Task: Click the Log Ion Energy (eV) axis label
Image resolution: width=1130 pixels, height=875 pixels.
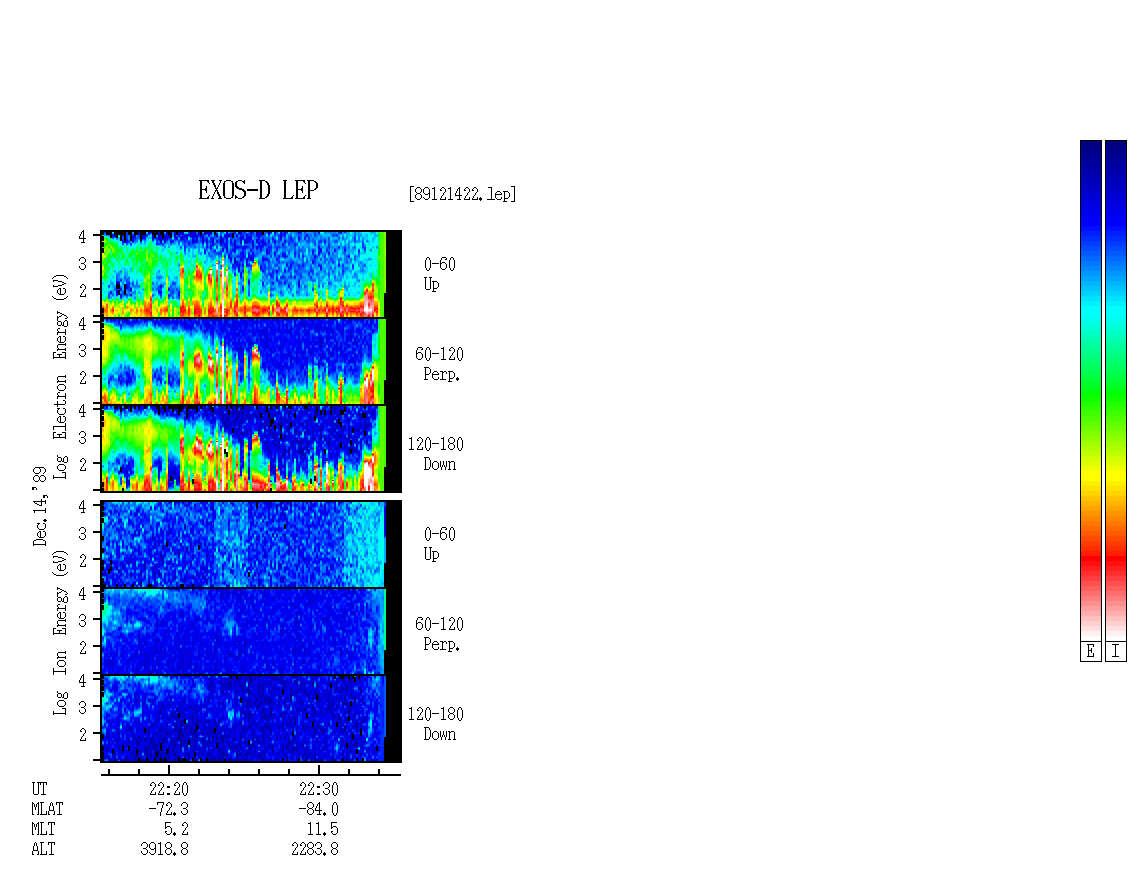Action: pyautogui.click(x=60, y=632)
